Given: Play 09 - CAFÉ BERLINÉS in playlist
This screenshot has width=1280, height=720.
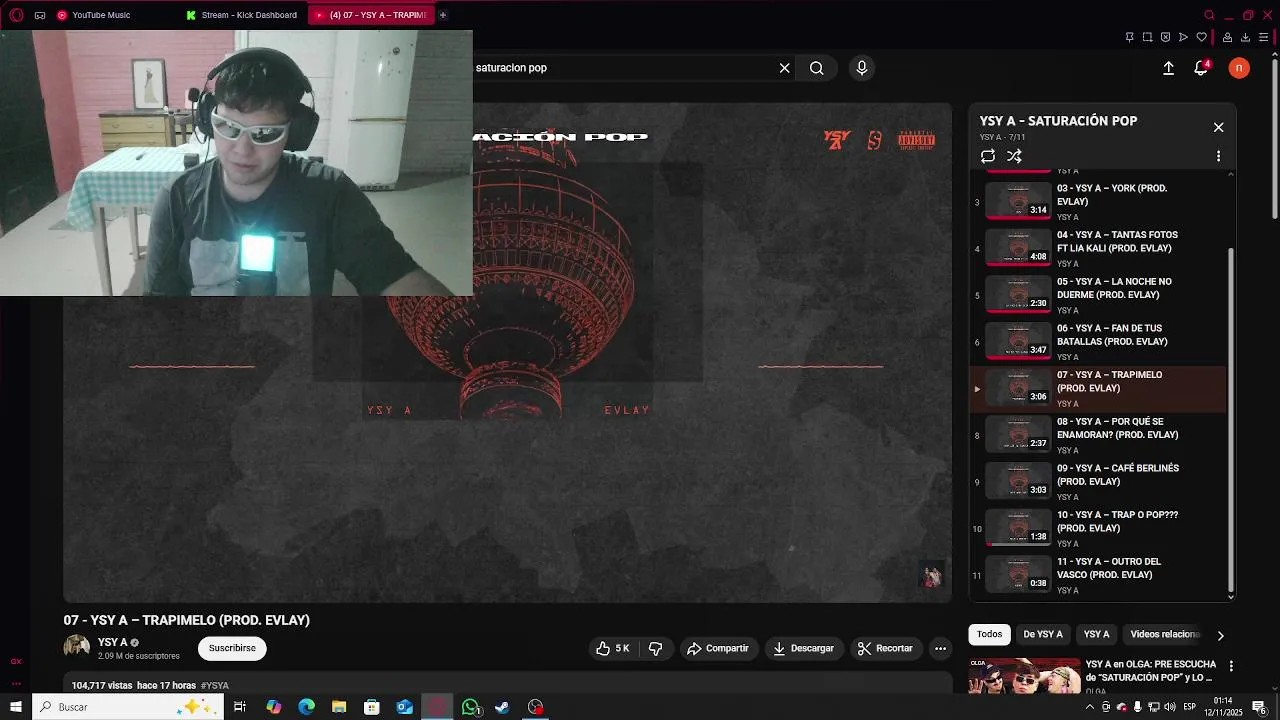Looking at the screenshot, I should click(1100, 482).
